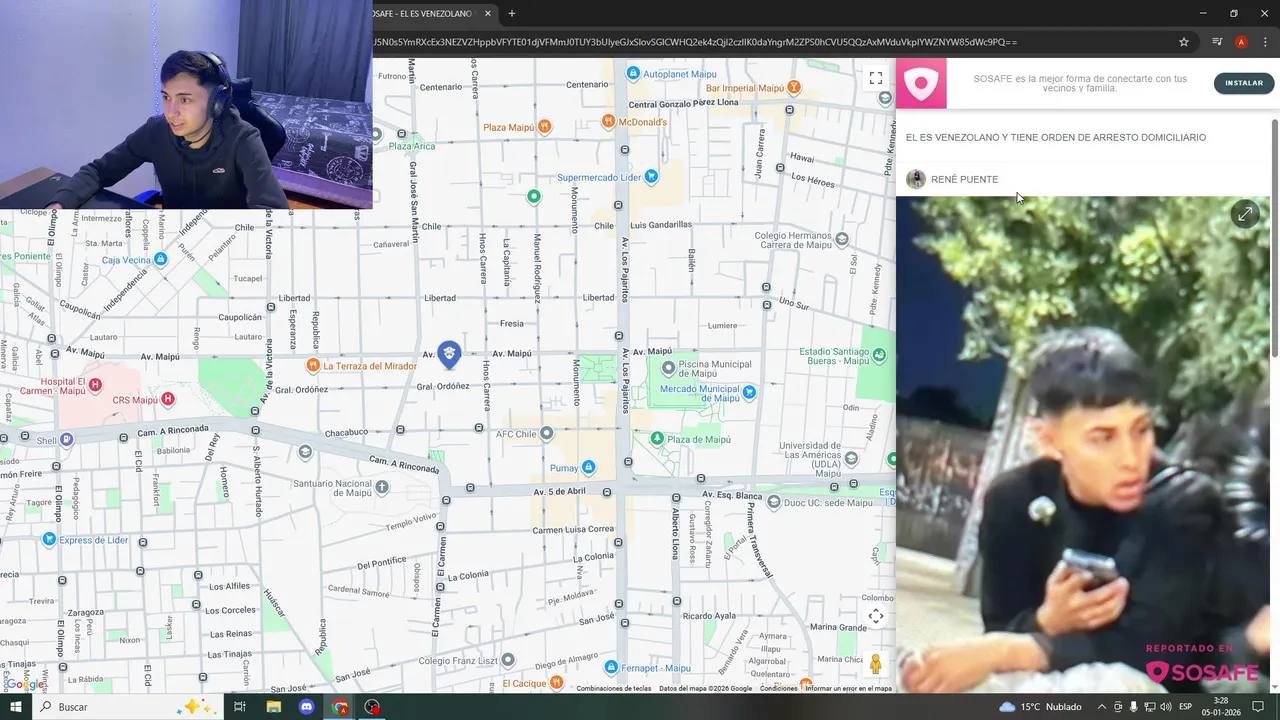This screenshot has width=1280, height=720.
Task: Bookmark this page with the star icon
Action: coord(1184,42)
